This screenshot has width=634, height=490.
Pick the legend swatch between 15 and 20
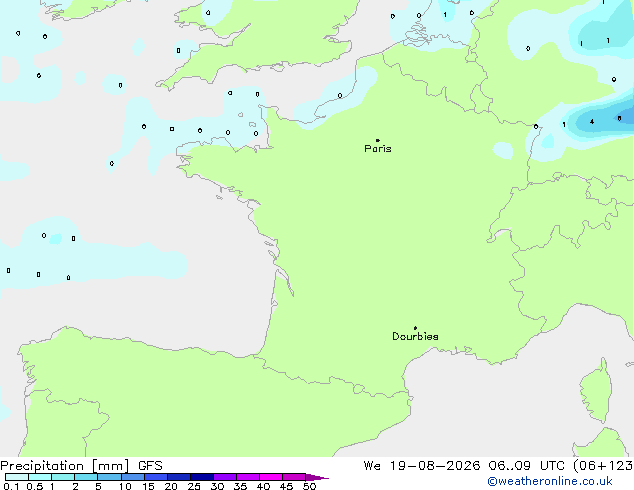[155, 477]
